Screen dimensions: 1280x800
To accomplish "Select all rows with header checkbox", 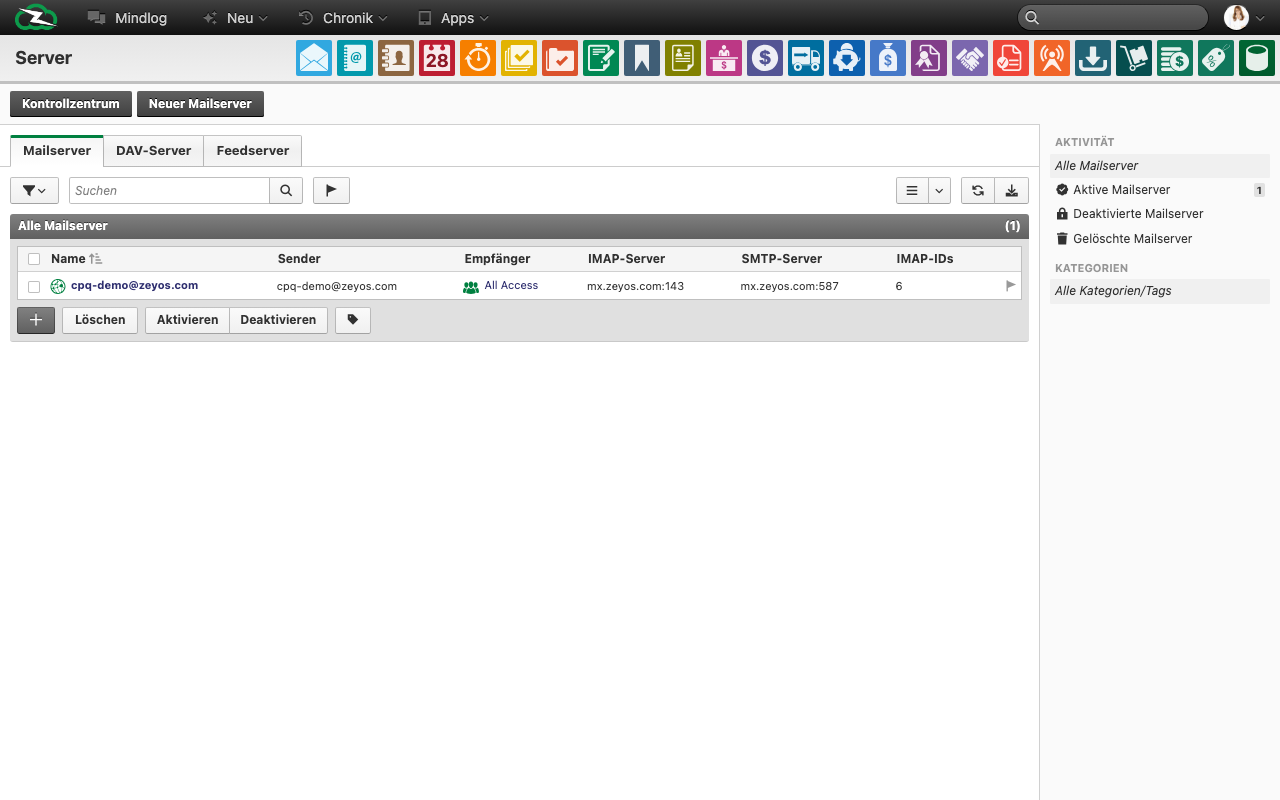I will (34, 259).
